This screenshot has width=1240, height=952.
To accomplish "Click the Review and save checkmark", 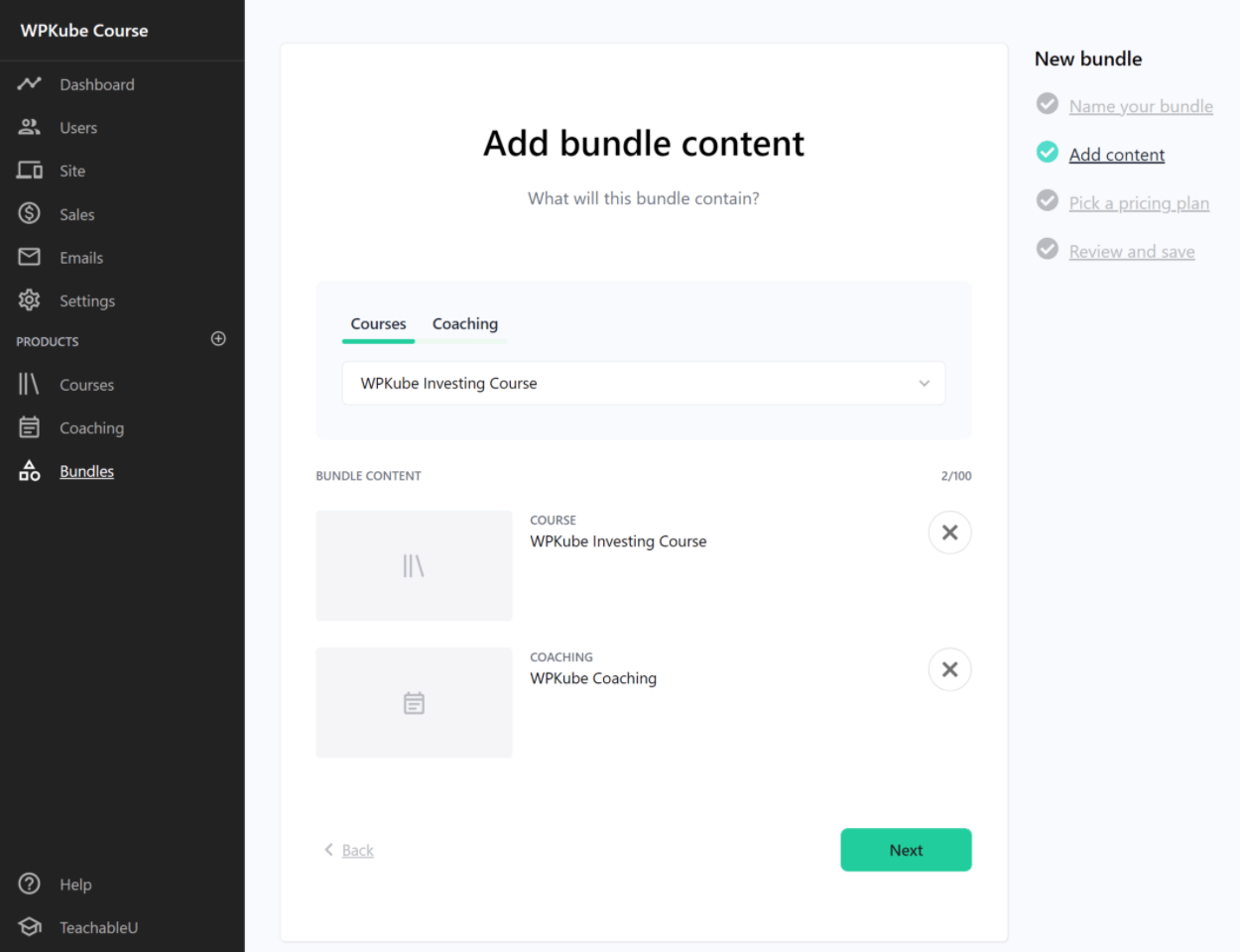I will point(1048,249).
